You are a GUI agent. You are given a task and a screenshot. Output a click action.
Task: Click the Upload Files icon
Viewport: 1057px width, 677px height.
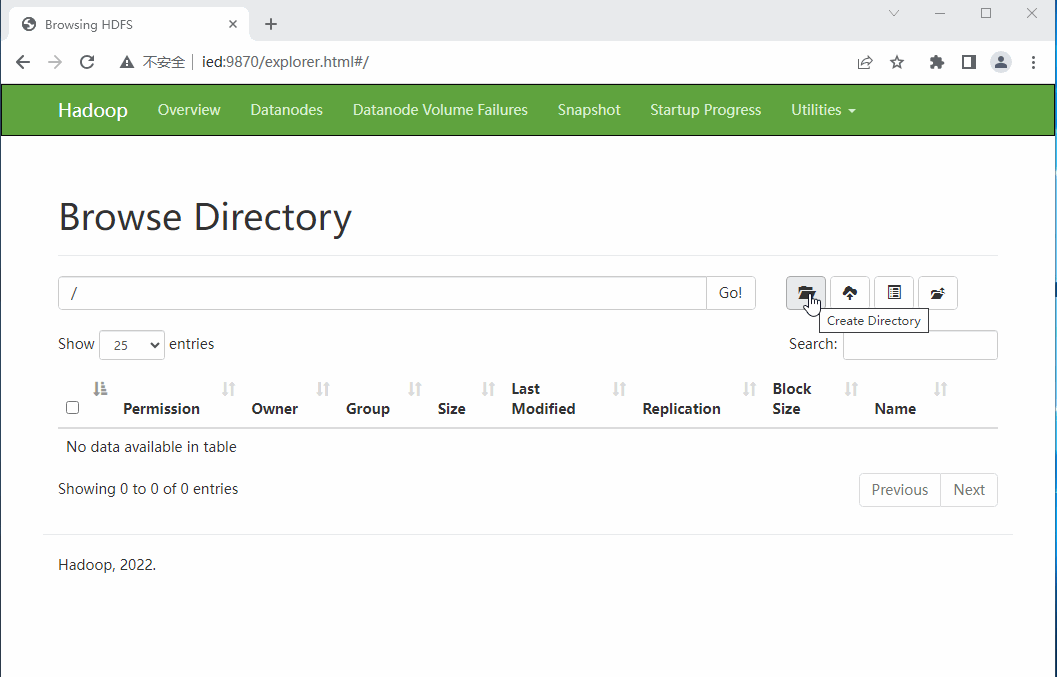point(849,293)
